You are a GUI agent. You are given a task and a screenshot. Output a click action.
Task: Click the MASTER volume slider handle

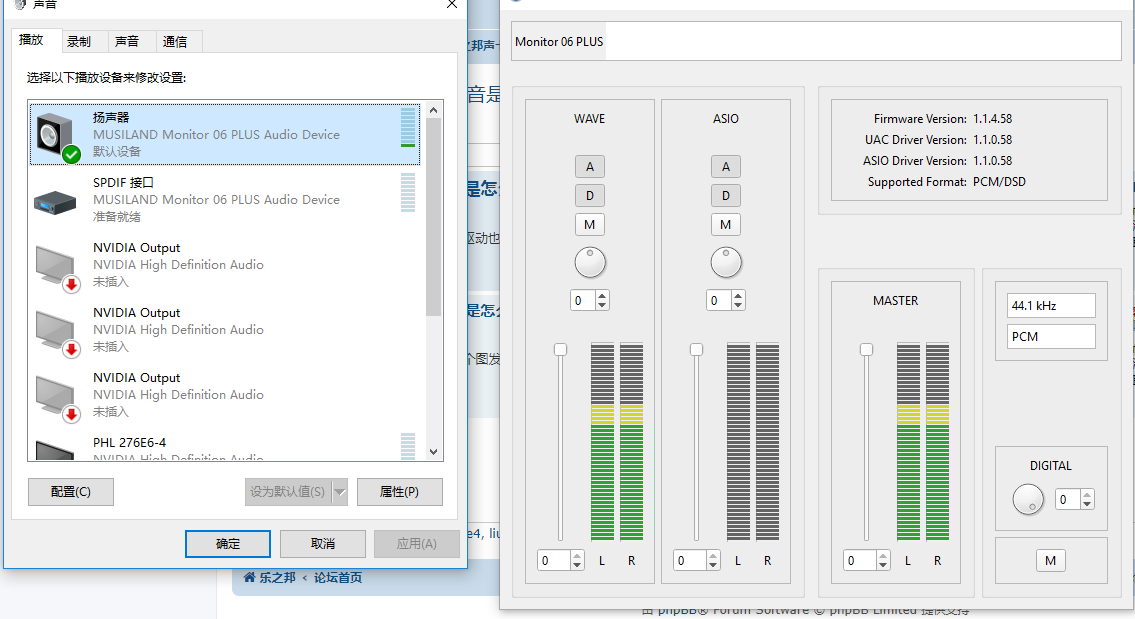866,349
